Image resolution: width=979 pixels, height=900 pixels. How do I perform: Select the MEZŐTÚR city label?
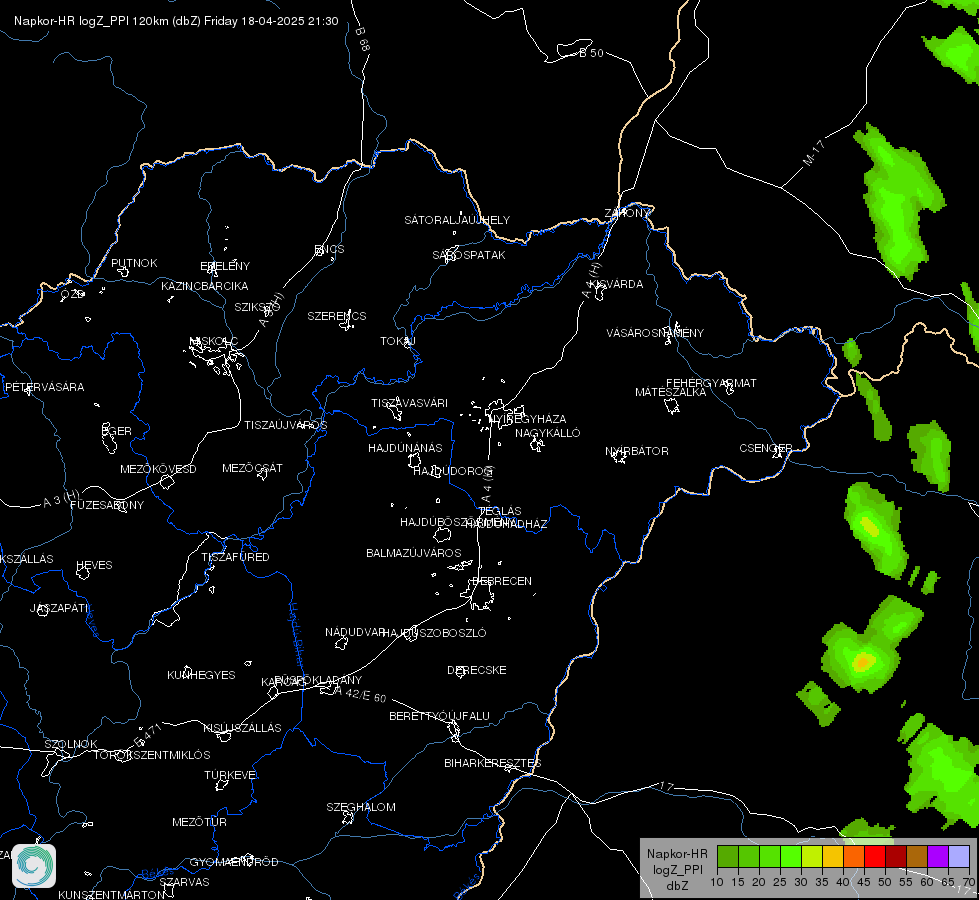tap(200, 822)
